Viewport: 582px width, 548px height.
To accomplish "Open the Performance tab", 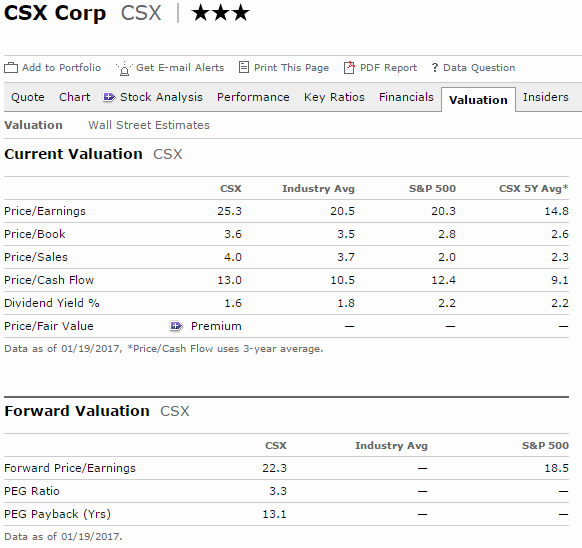I will 253,97.
